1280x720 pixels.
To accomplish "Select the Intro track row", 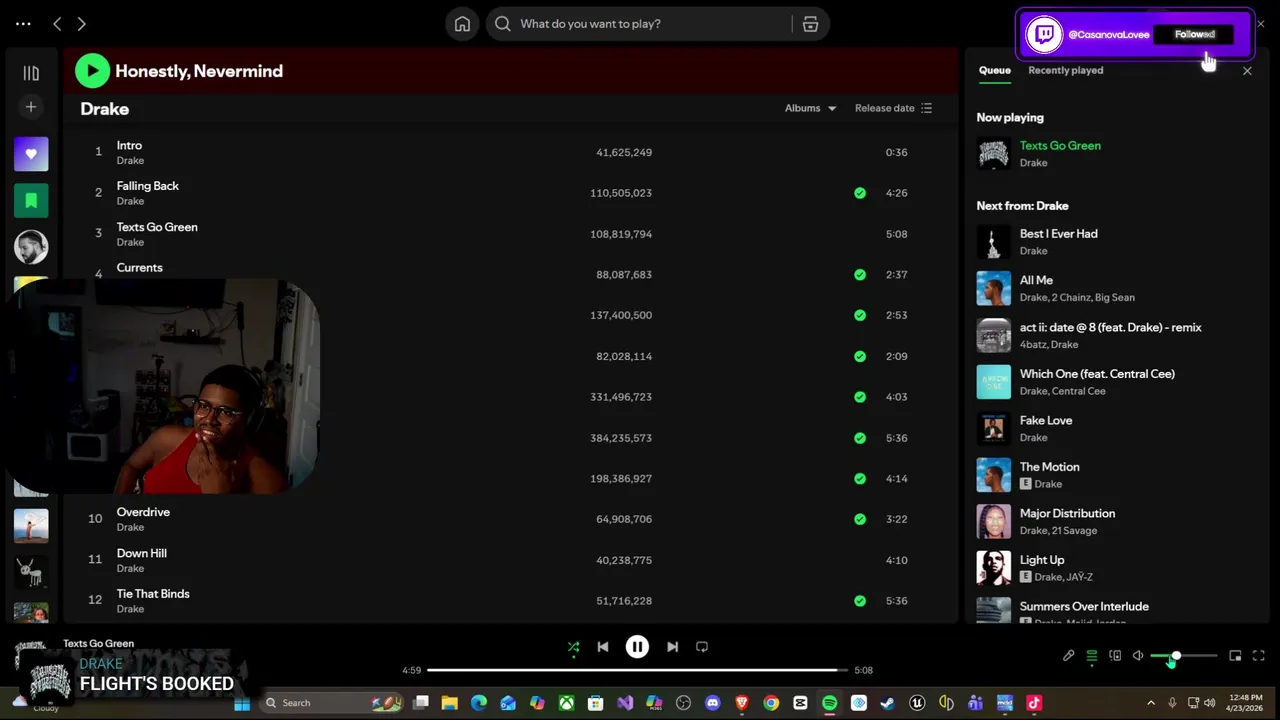I will click(510, 152).
